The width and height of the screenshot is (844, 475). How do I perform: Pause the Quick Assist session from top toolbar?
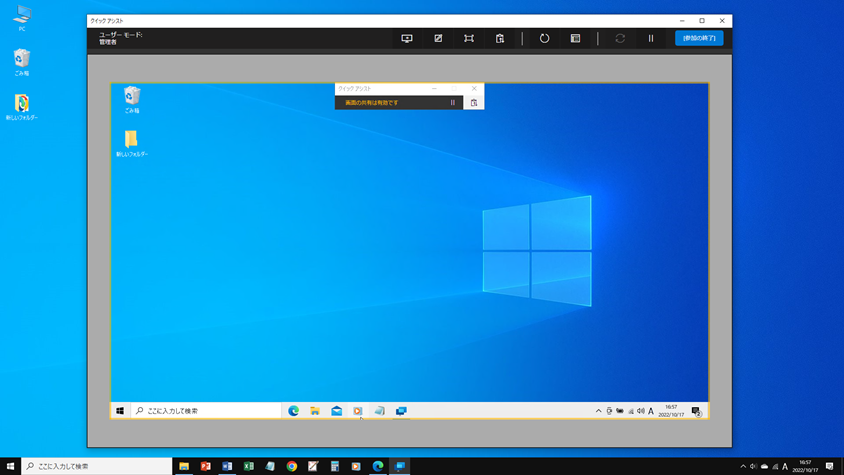pyautogui.click(x=651, y=38)
